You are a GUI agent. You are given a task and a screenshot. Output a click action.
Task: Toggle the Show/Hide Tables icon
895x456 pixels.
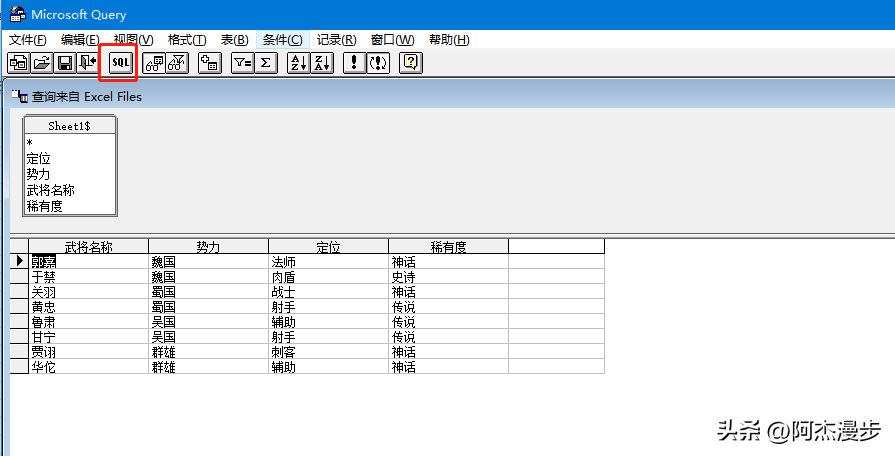[154, 62]
